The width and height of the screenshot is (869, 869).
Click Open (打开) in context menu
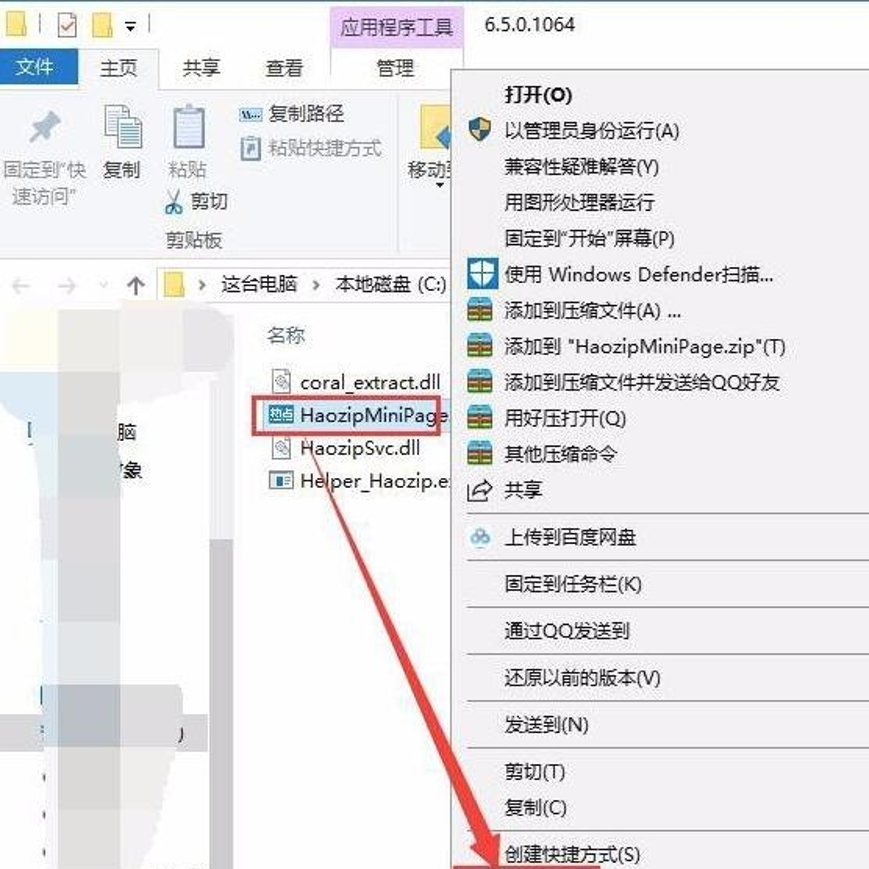(x=538, y=95)
